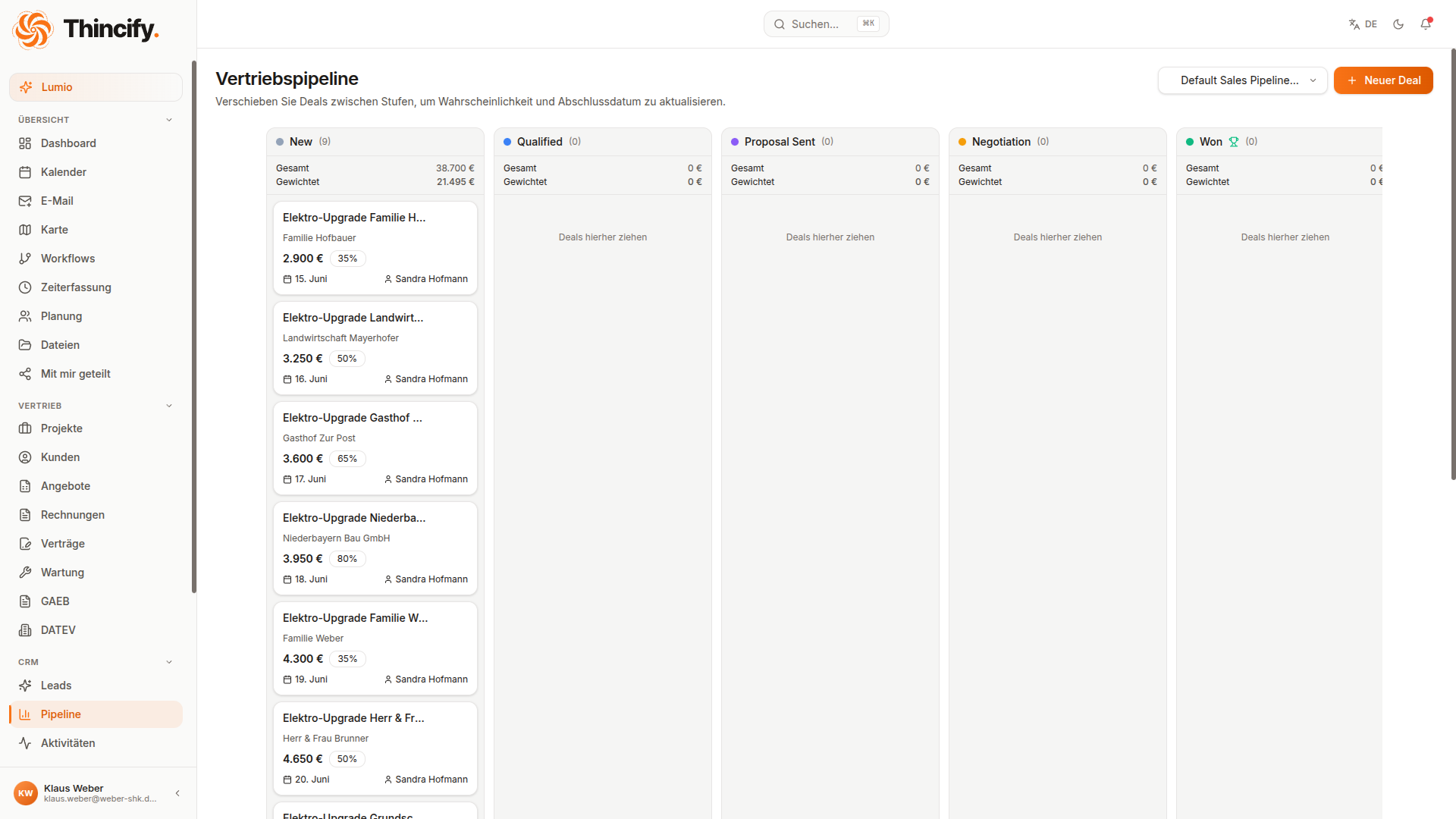Click the Aktivitäten pulse icon
The height and width of the screenshot is (819, 1456).
tap(25, 743)
